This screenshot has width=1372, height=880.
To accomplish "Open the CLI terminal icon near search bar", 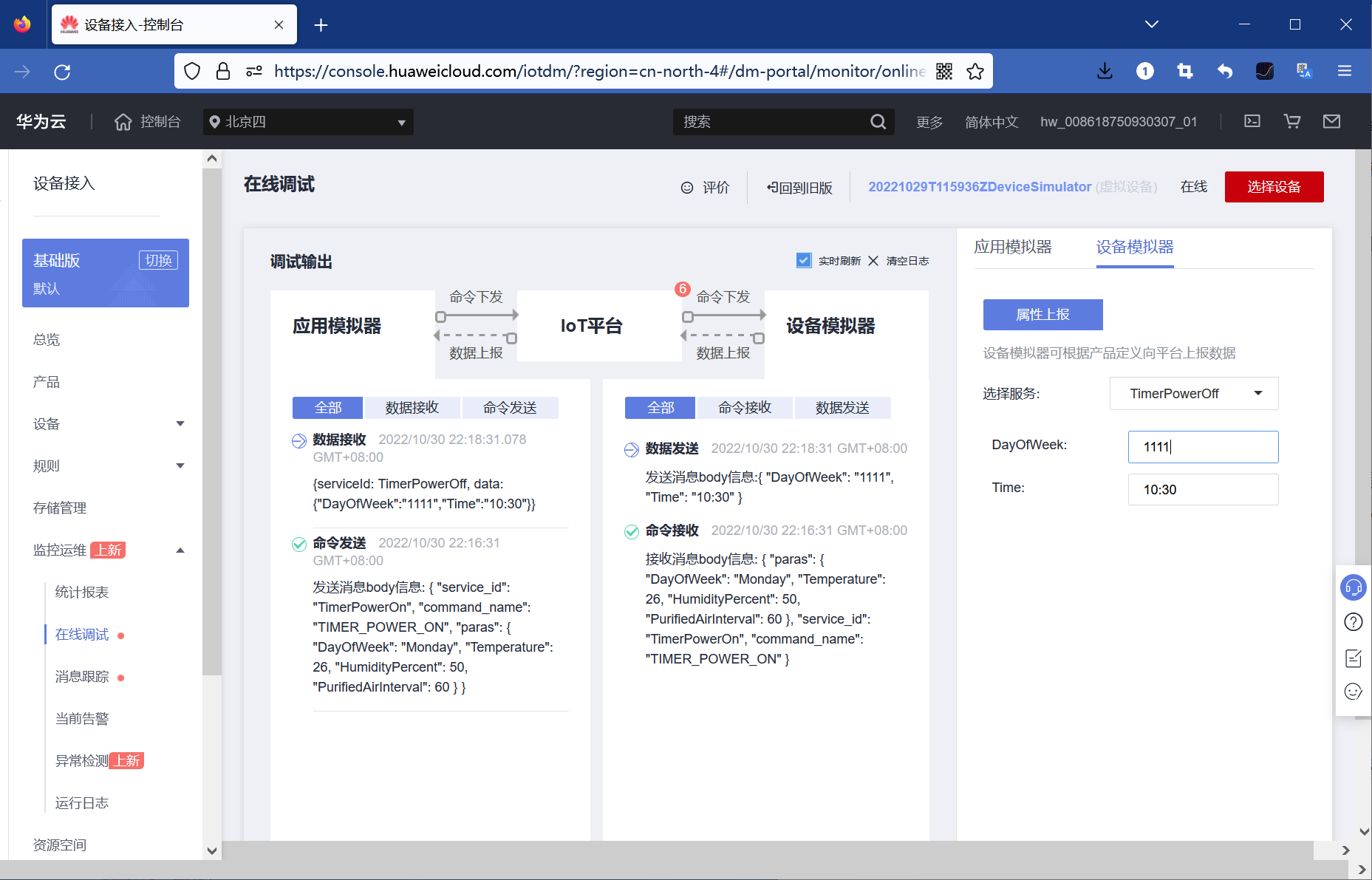I will click(x=1252, y=121).
